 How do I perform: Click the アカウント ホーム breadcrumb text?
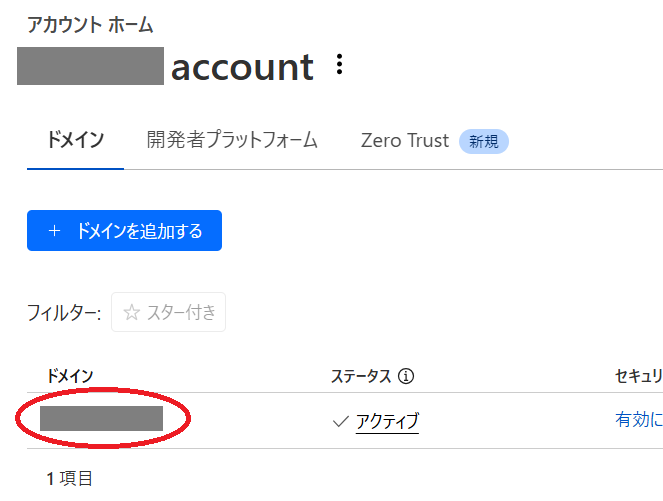point(90,24)
